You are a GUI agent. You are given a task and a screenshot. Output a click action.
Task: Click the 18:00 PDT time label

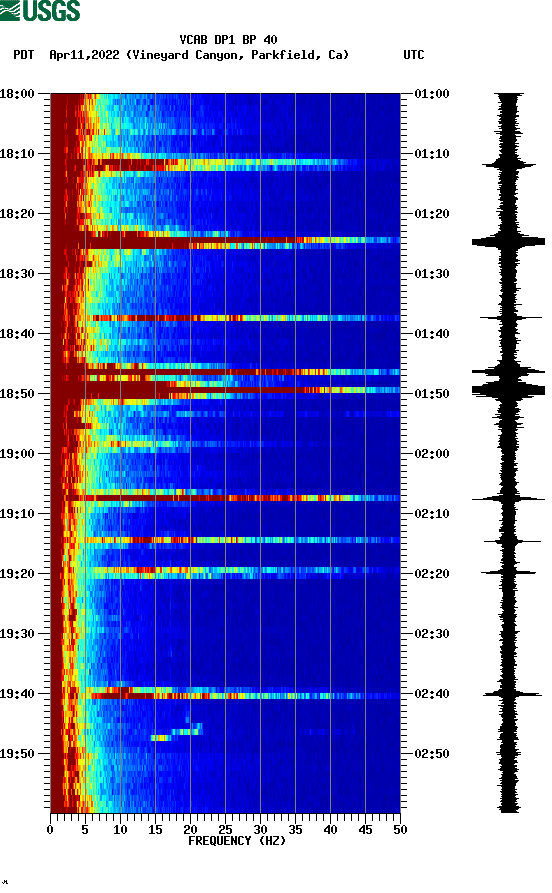[x=17, y=93]
